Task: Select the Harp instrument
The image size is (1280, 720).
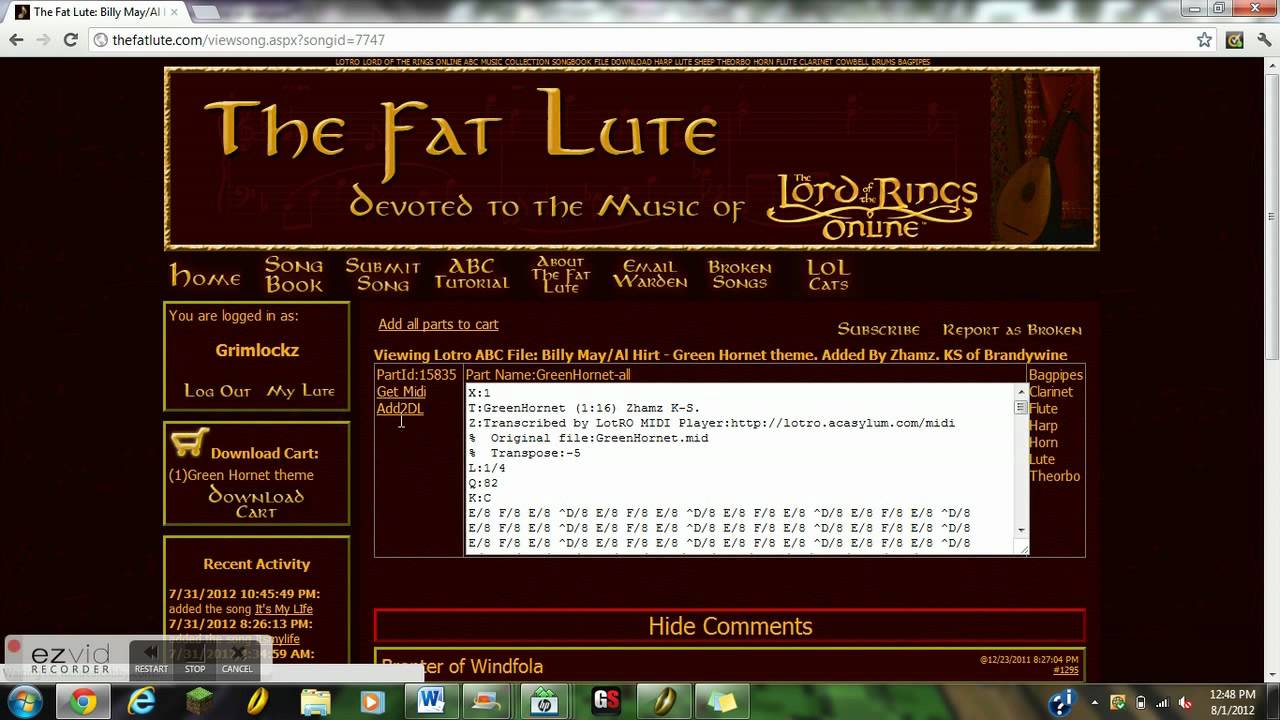Action: 1043,426
